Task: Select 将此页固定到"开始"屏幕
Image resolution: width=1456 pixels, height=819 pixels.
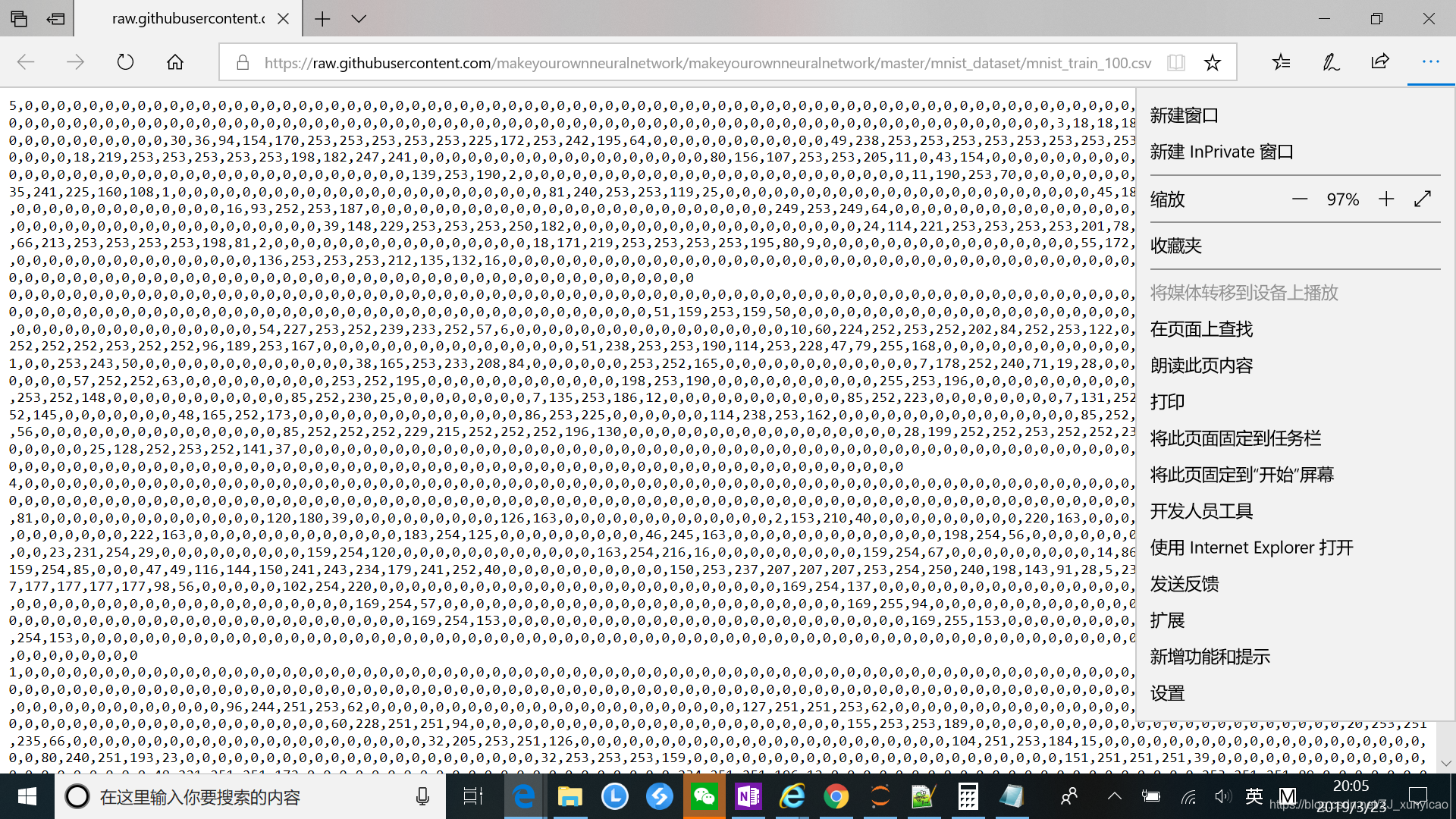Action: (x=1295, y=475)
